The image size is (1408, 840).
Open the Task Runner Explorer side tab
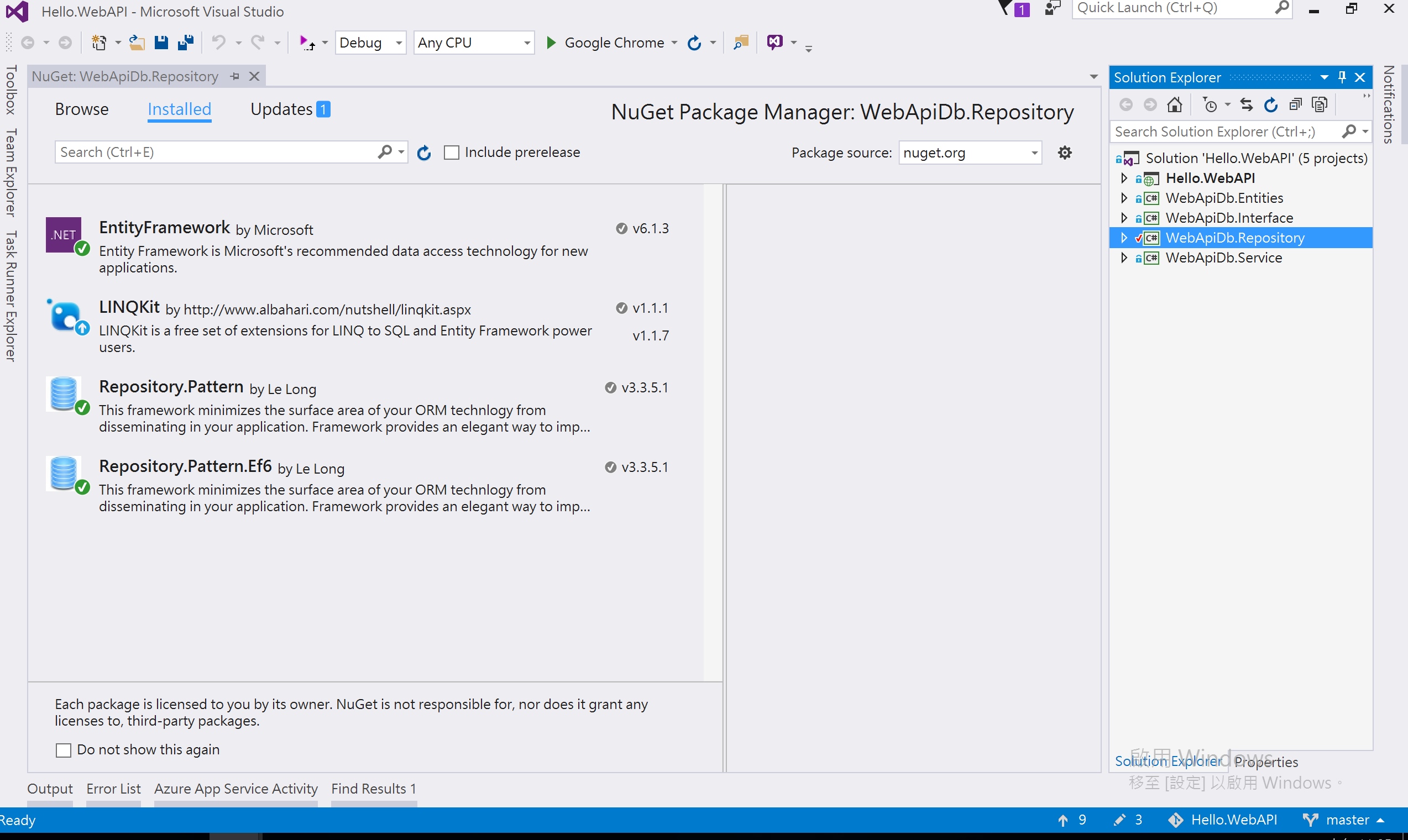tap(11, 296)
